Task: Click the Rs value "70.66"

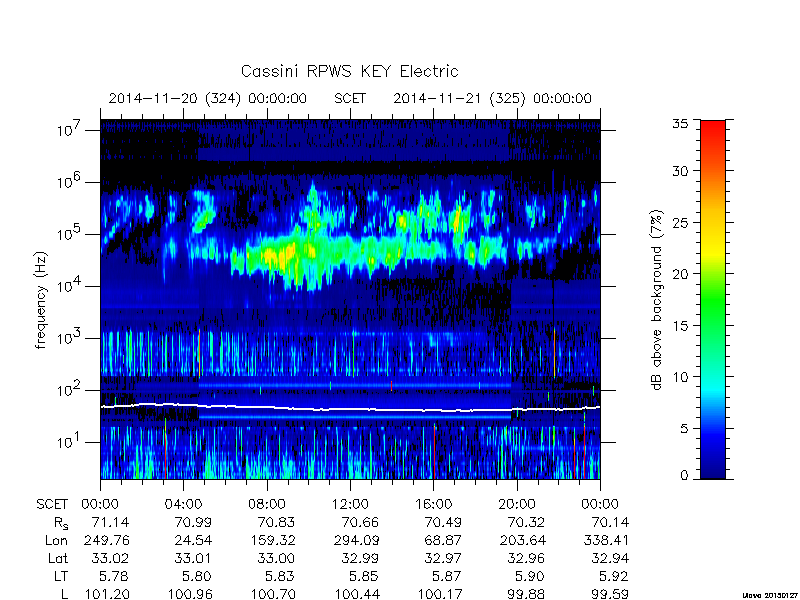Action: [x=360, y=522]
